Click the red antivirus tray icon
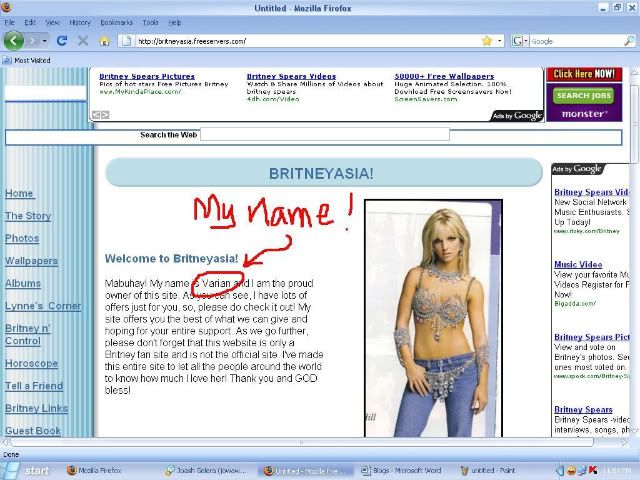The width and height of the screenshot is (640, 480). [593, 471]
